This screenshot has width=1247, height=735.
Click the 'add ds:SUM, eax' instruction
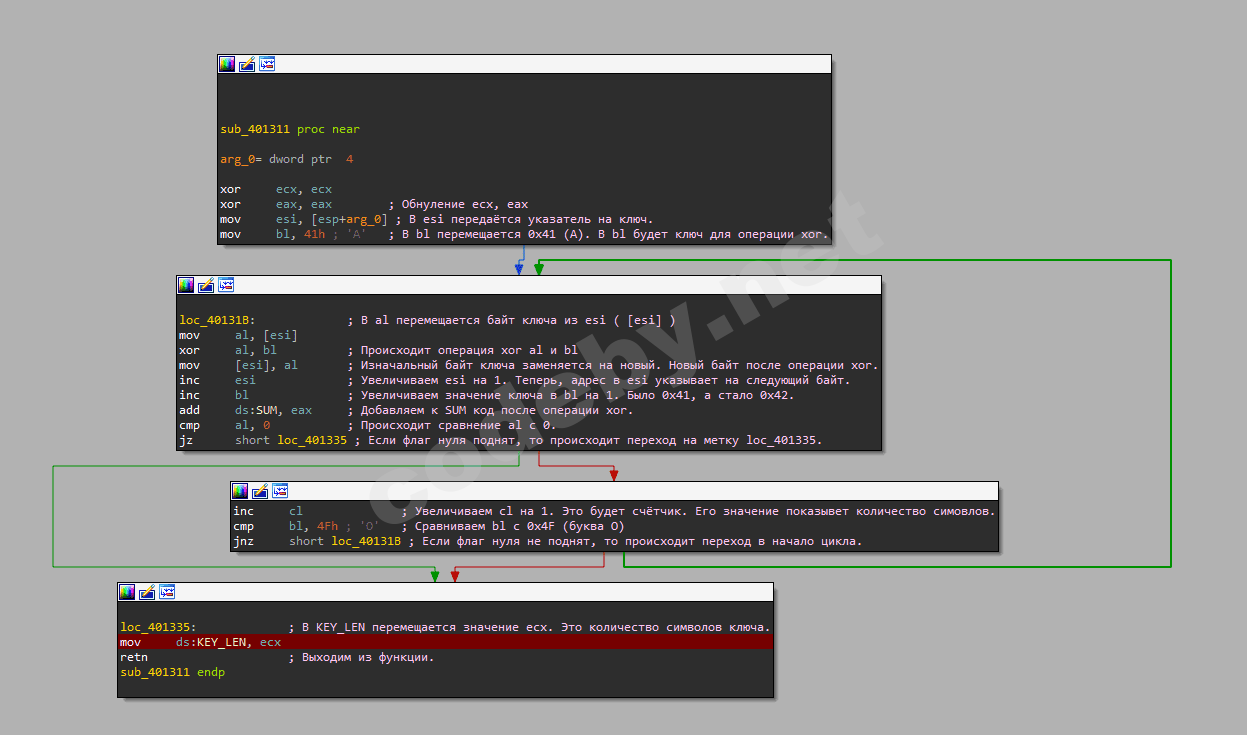coord(245,410)
